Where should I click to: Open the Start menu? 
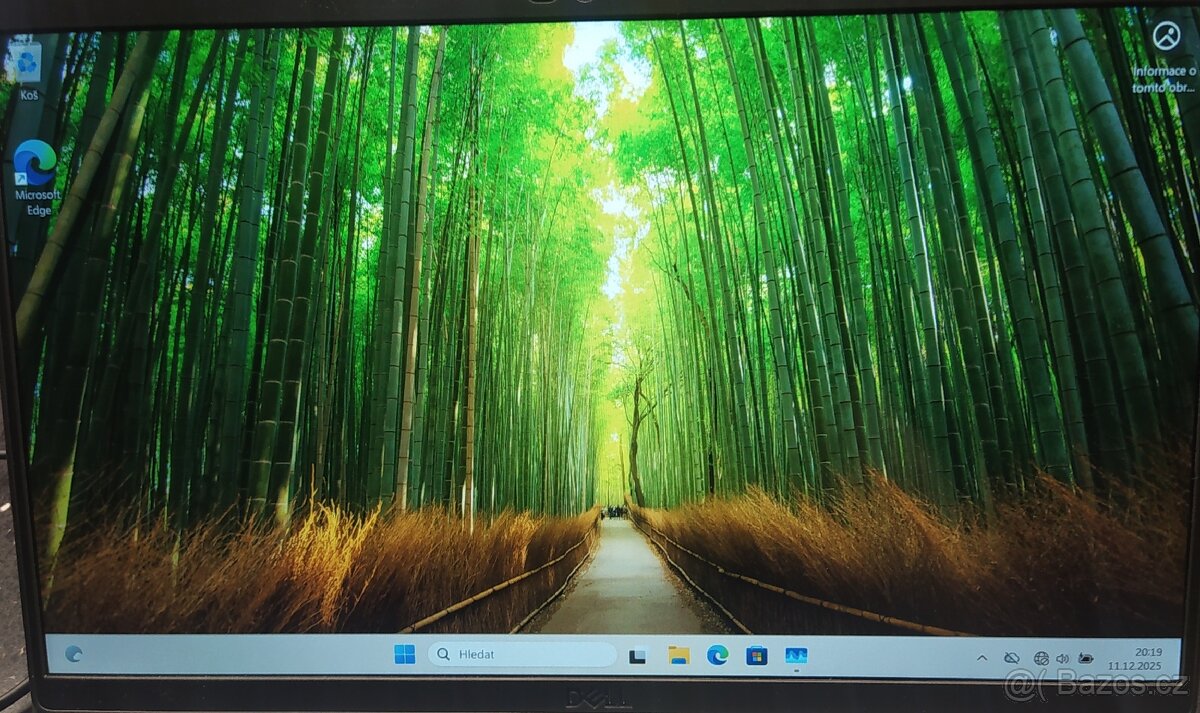pos(404,656)
